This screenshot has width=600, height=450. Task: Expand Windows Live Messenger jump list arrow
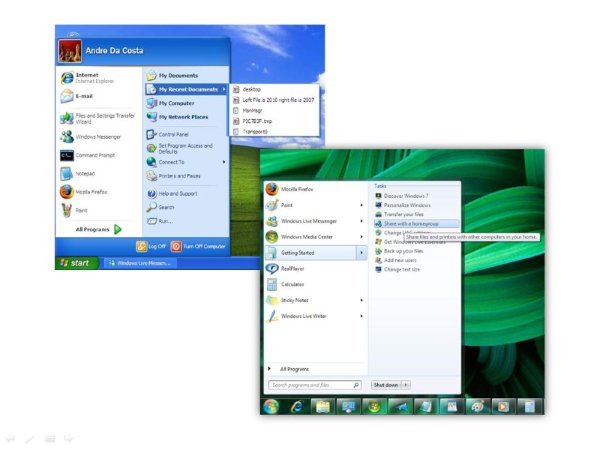tap(361, 221)
